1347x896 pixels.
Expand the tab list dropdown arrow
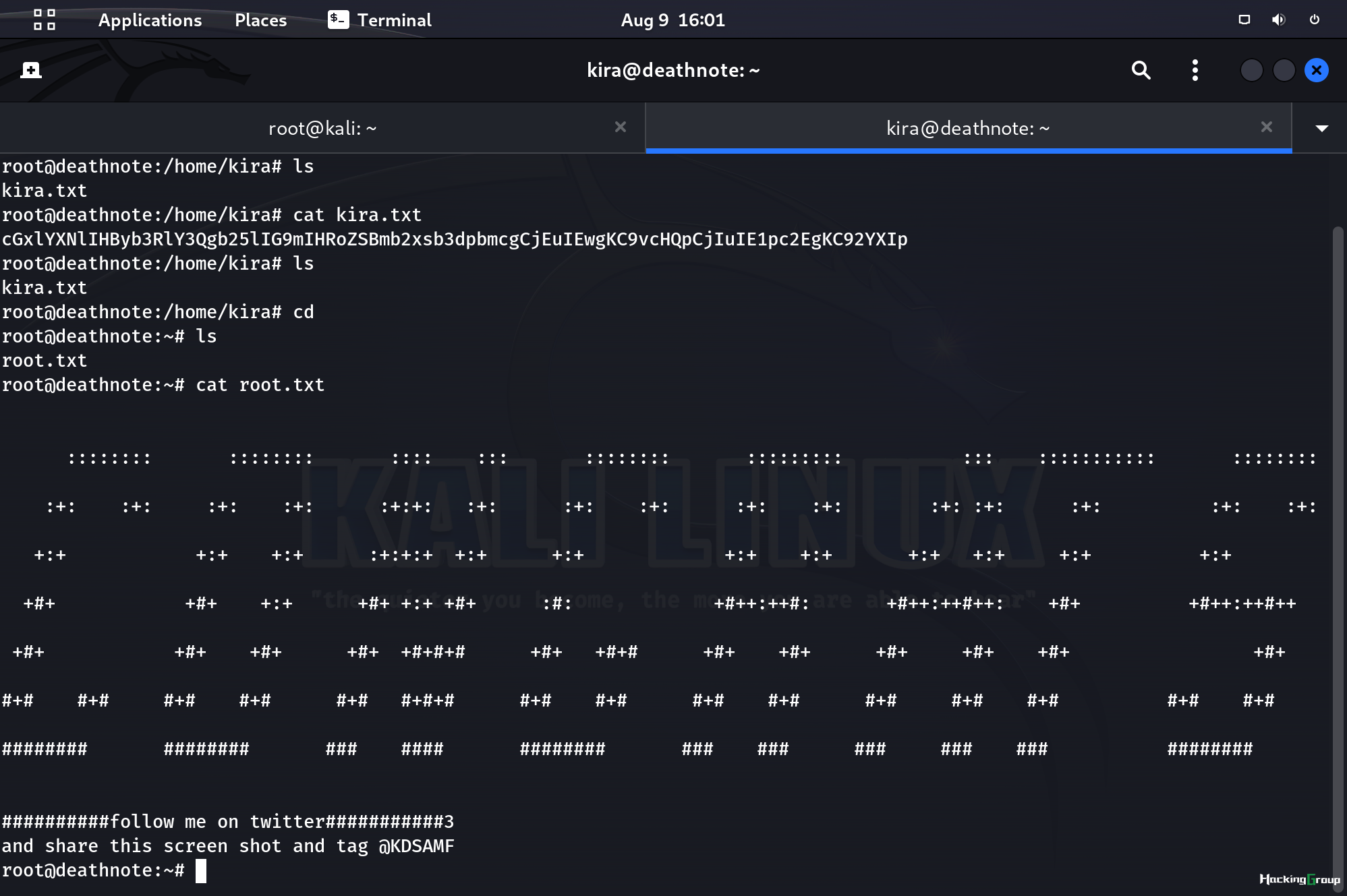(1321, 128)
